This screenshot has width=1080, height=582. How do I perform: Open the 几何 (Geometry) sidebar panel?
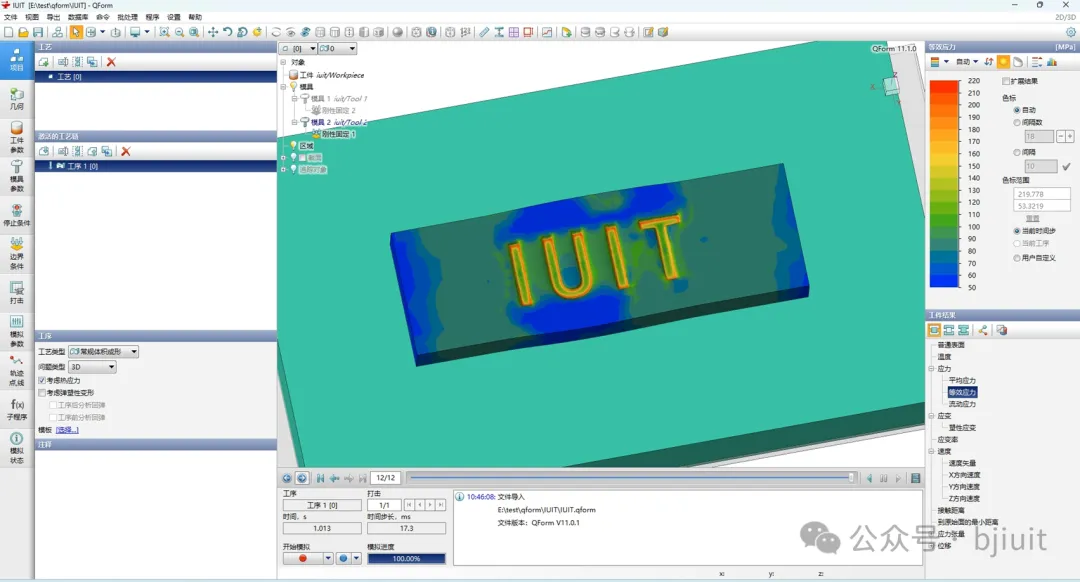(x=17, y=98)
